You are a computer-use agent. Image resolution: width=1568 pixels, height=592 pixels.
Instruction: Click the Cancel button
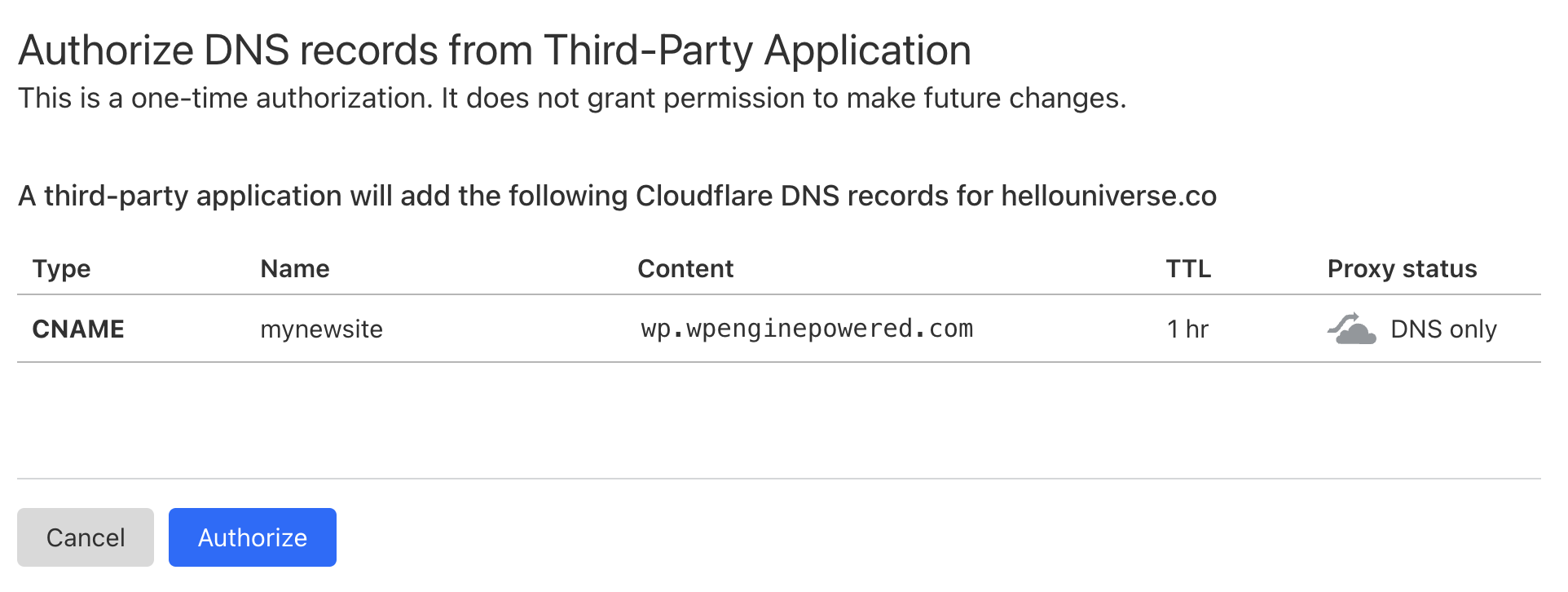(x=85, y=537)
